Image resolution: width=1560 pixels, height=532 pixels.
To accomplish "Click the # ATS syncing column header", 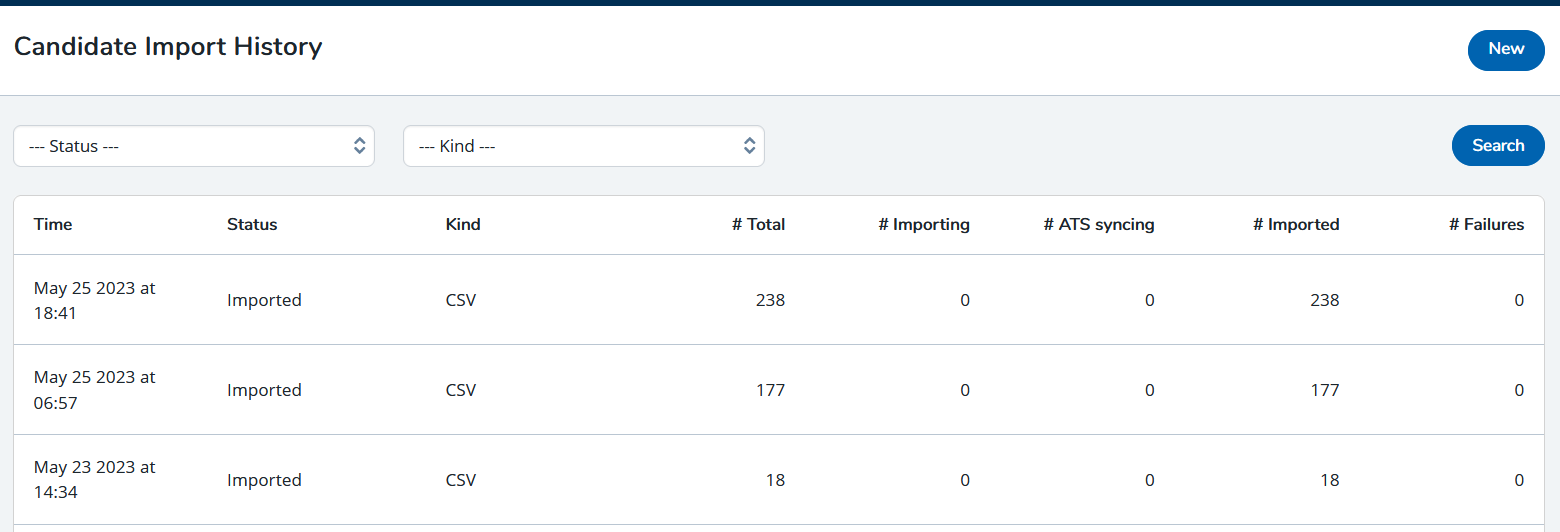I will pyautogui.click(x=1099, y=225).
